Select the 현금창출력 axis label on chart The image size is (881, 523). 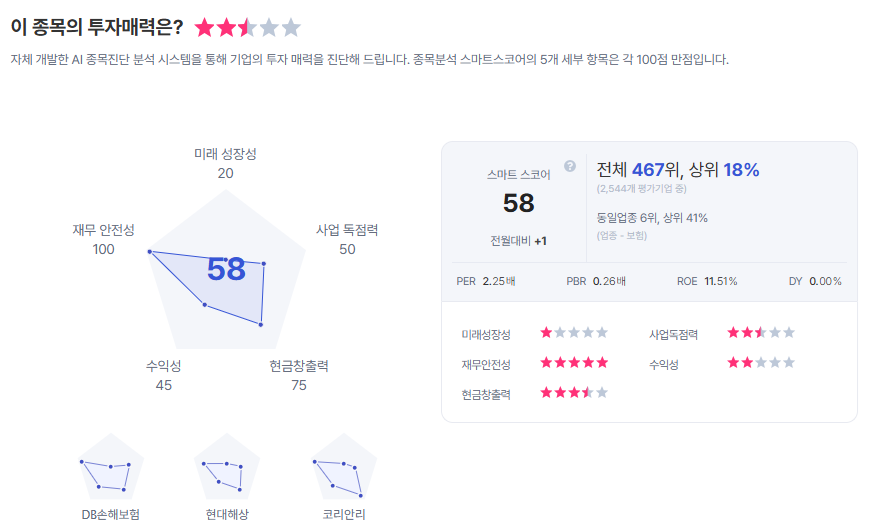pos(298,366)
